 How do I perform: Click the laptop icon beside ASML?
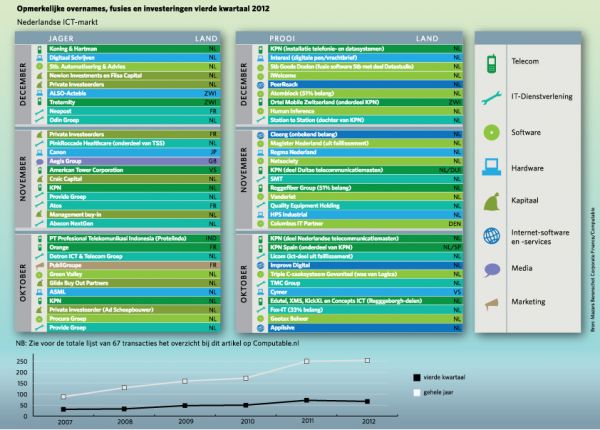[39, 292]
